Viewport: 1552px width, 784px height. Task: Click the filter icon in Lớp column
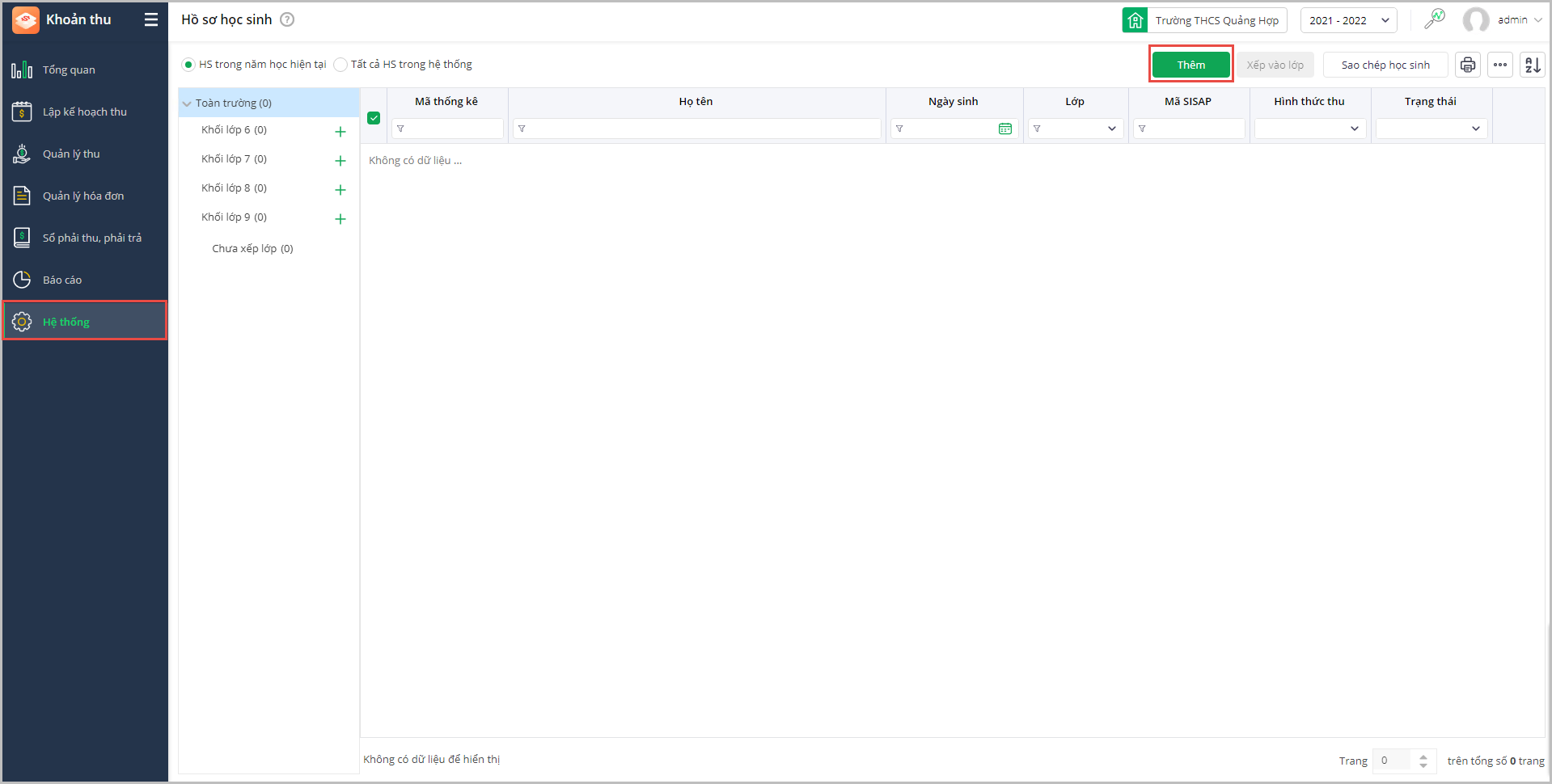click(1037, 129)
